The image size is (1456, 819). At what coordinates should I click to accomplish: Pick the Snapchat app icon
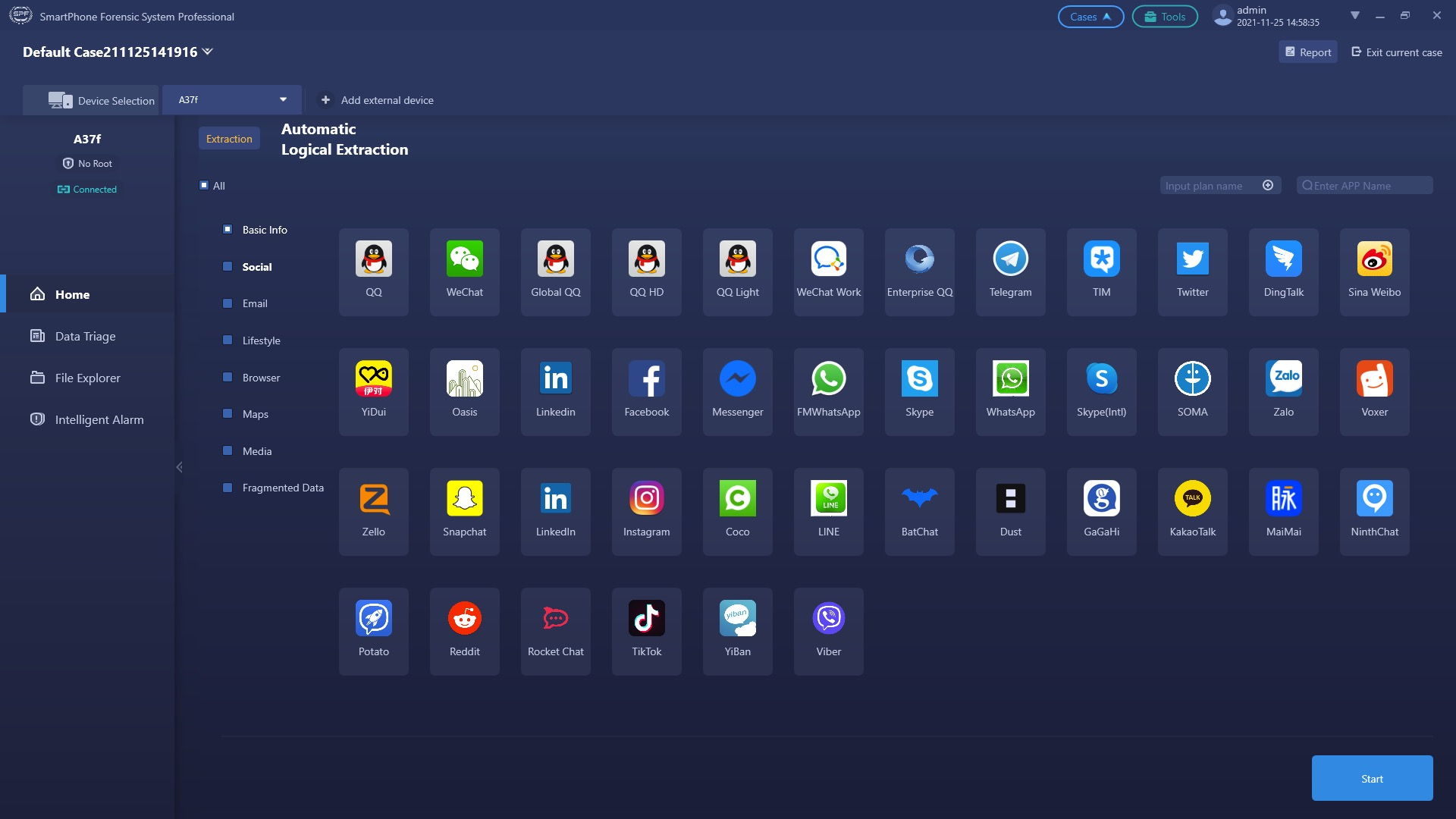pyautogui.click(x=464, y=500)
